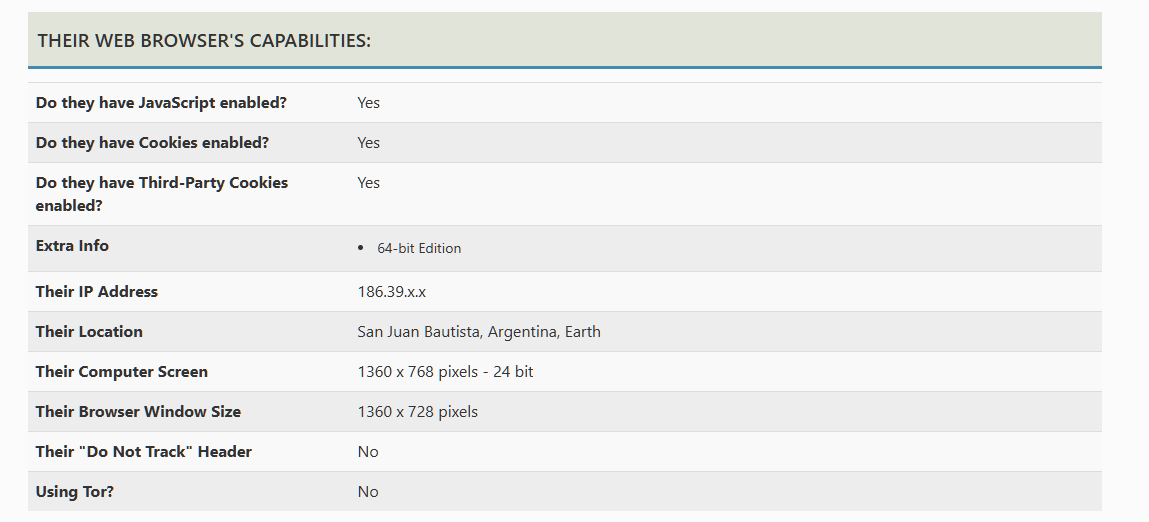This screenshot has height=522, width=1149.
Task: Click the "Do Not Track" Header label
Action: (144, 452)
